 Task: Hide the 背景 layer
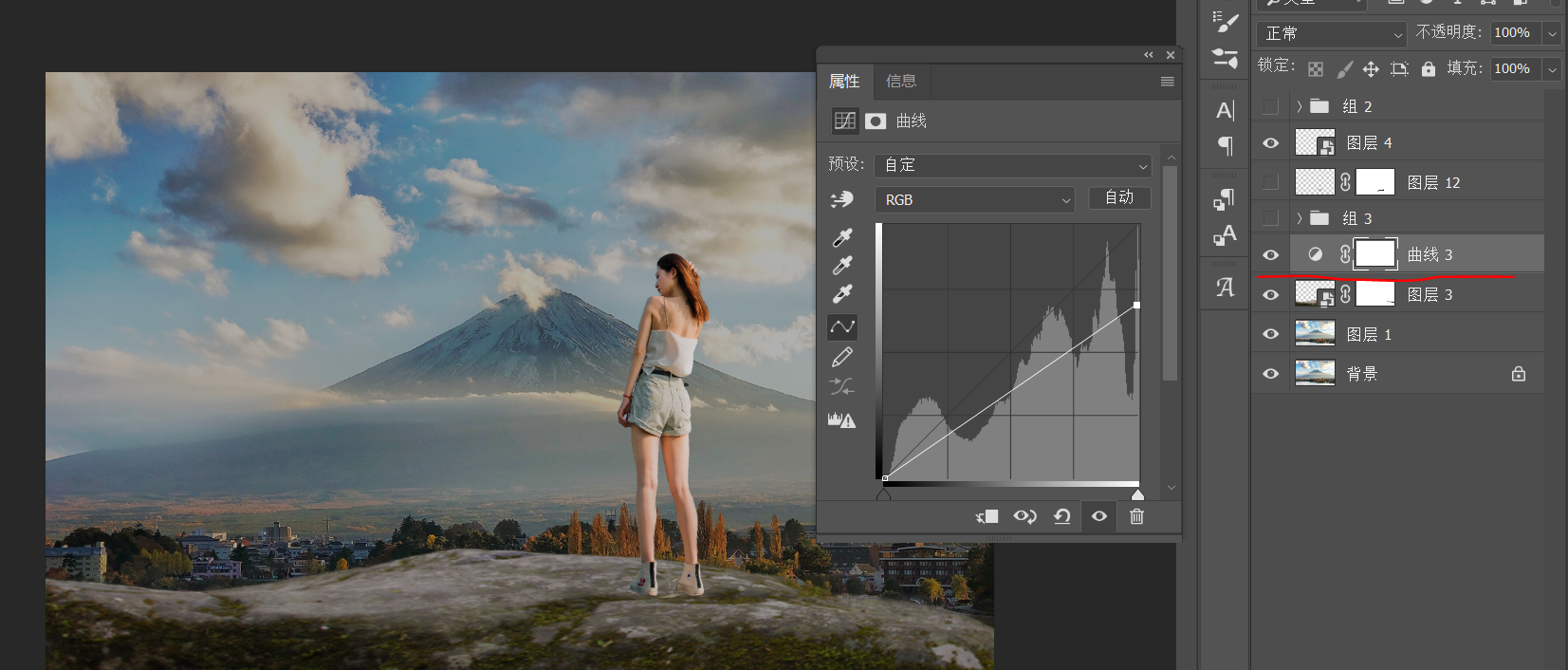[x=1270, y=374]
